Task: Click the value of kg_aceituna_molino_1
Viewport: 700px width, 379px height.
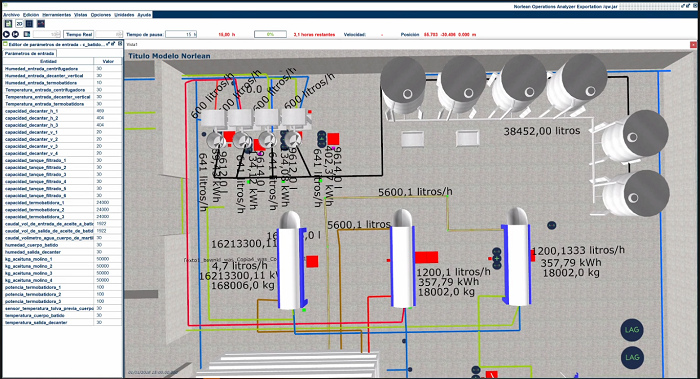Action: tap(108, 259)
